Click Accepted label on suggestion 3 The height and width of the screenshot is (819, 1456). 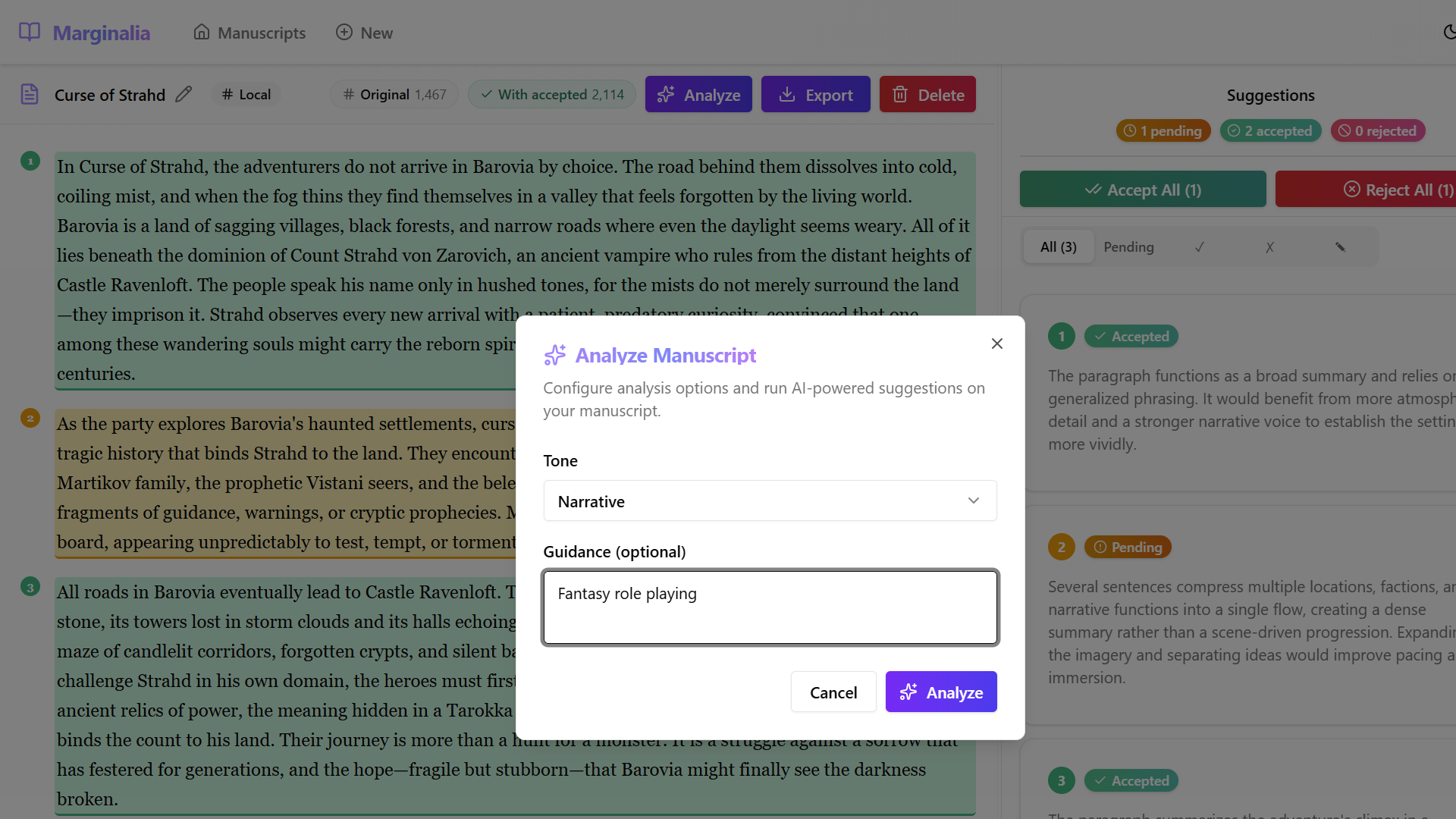point(1131,780)
